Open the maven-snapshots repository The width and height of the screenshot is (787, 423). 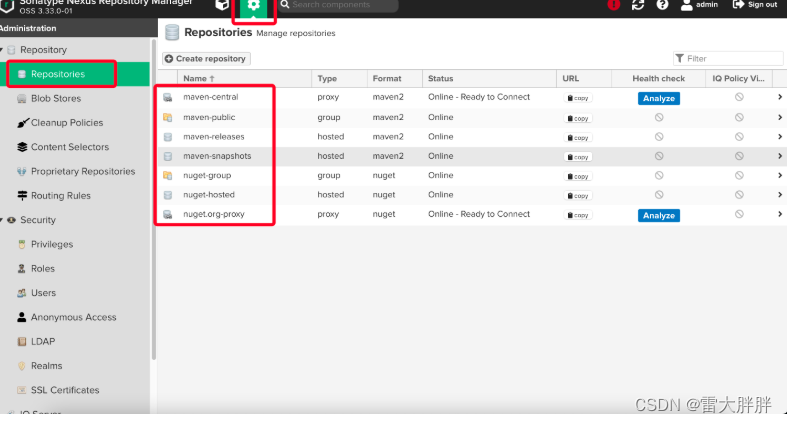(217, 156)
